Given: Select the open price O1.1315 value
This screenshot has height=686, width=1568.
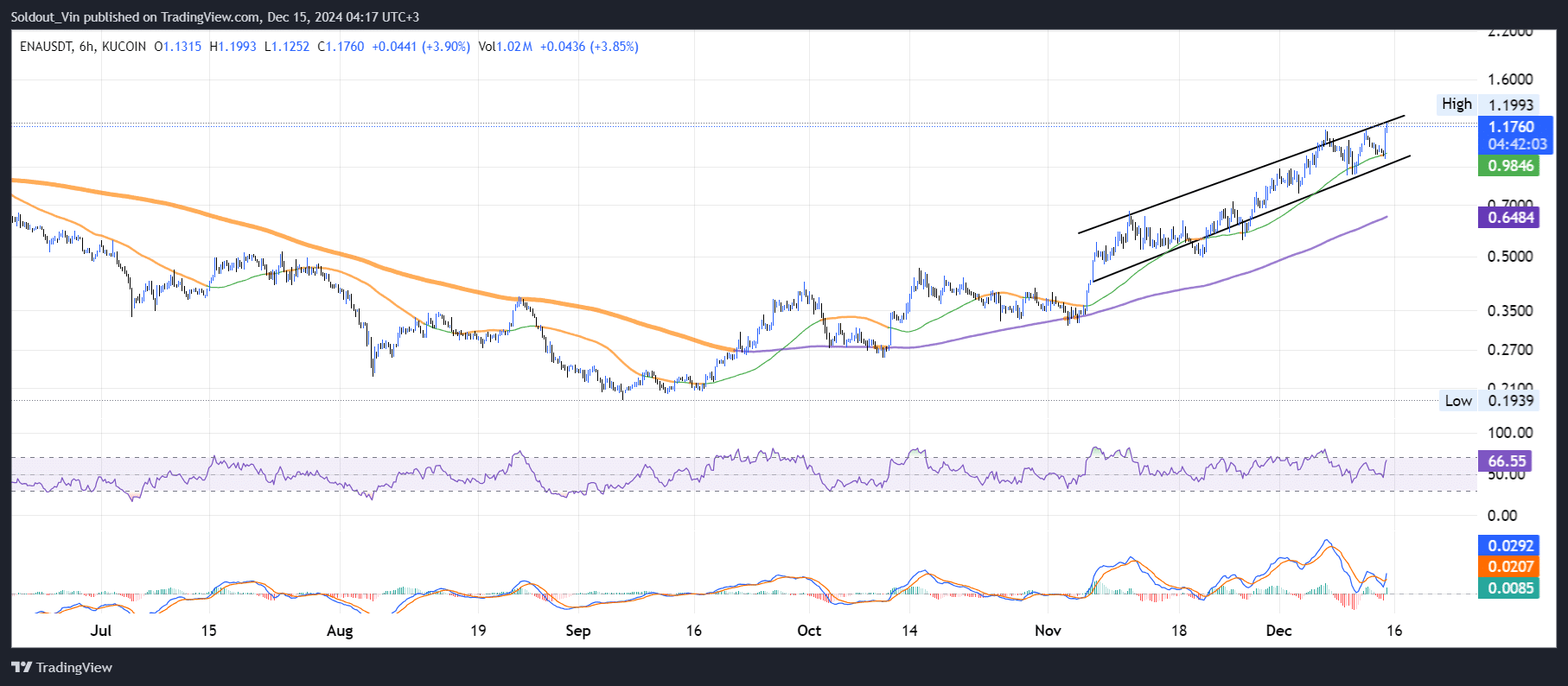Looking at the screenshot, I should point(177,47).
